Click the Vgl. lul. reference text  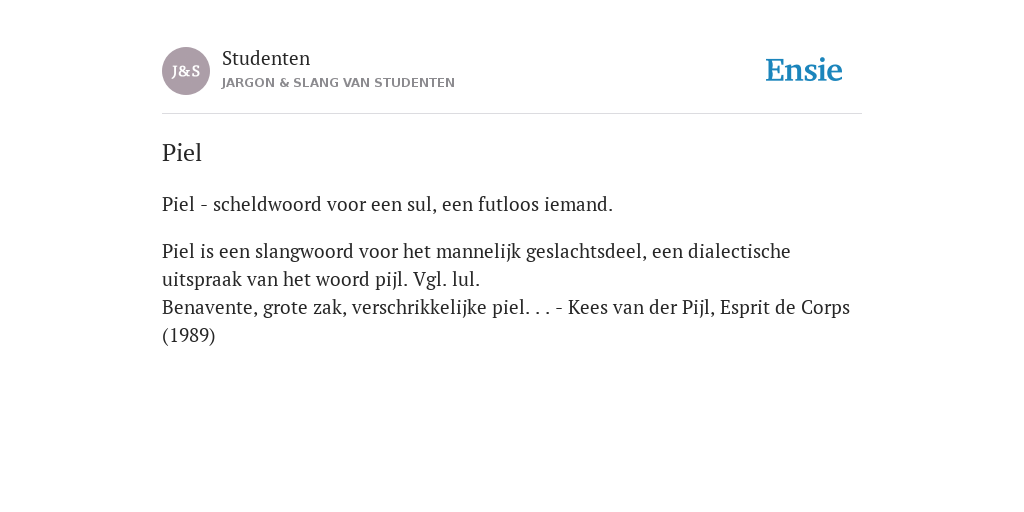pyautogui.click(x=447, y=280)
